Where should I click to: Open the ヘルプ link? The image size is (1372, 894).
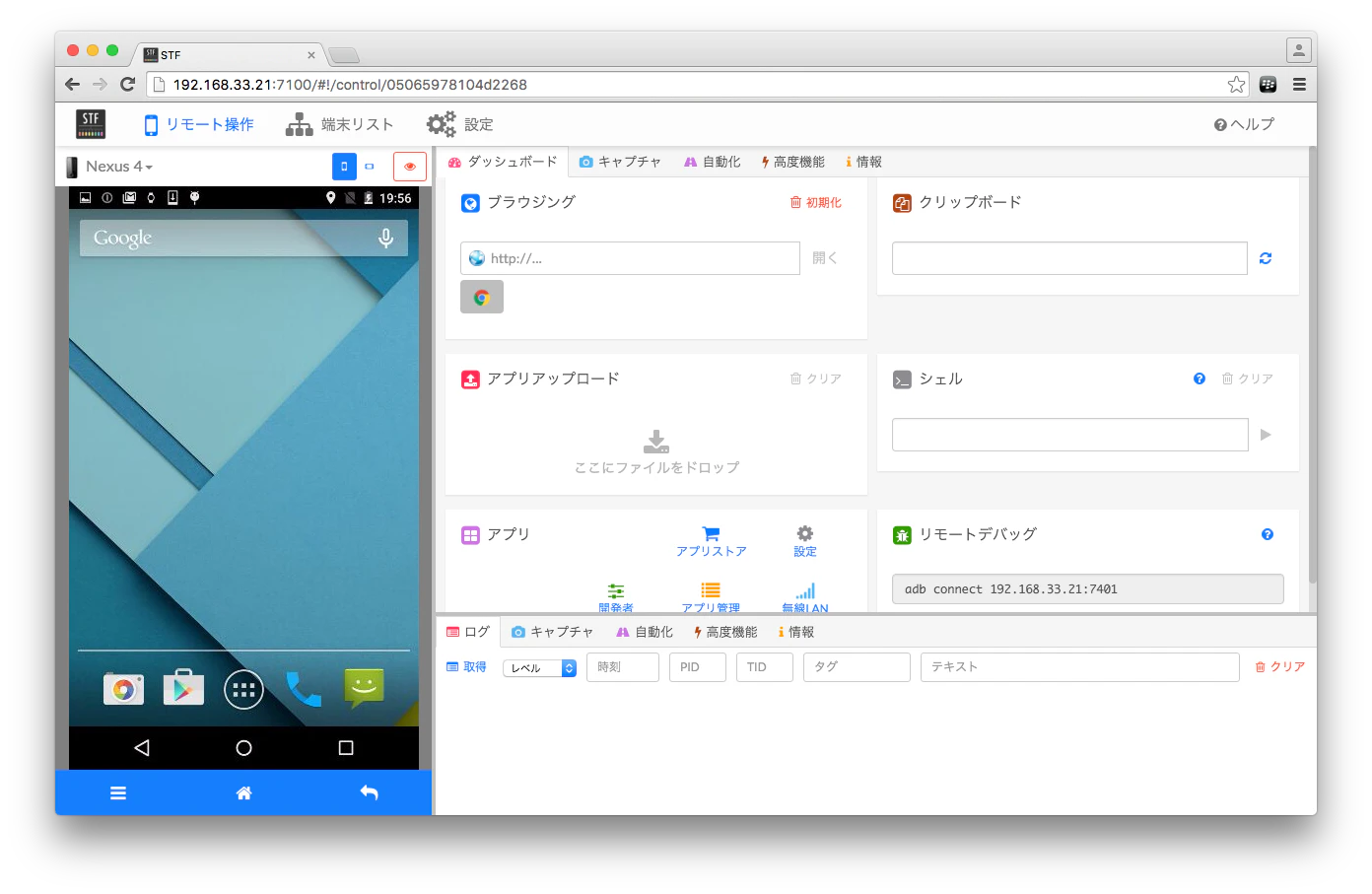pos(1244,124)
